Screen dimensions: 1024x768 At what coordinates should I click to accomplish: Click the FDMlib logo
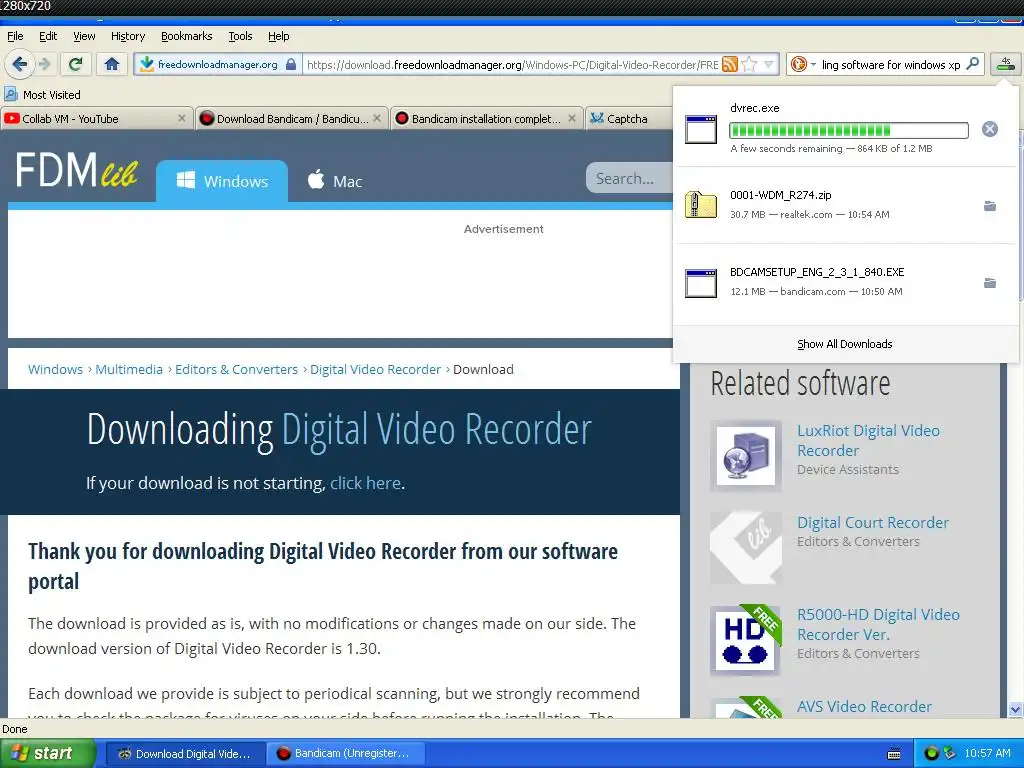point(76,170)
